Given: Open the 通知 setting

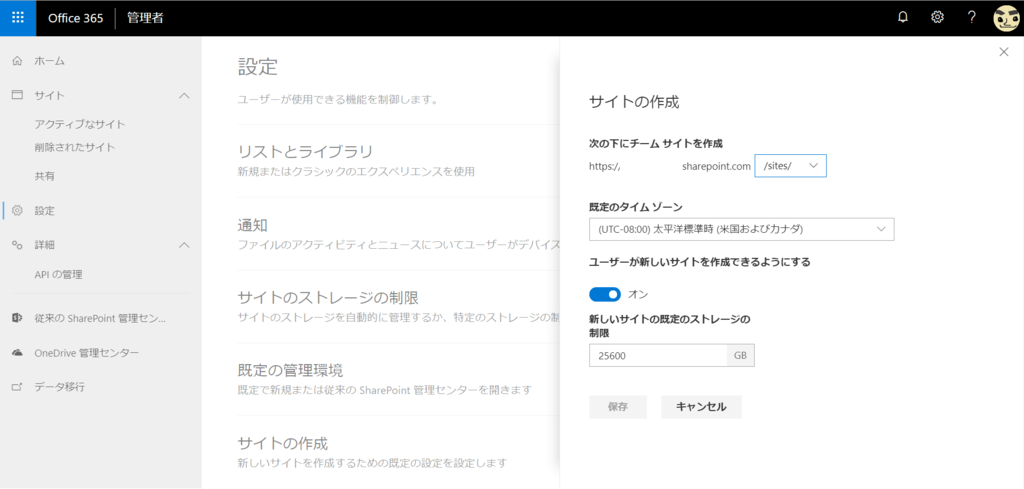Looking at the screenshot, I should point(253,225).
